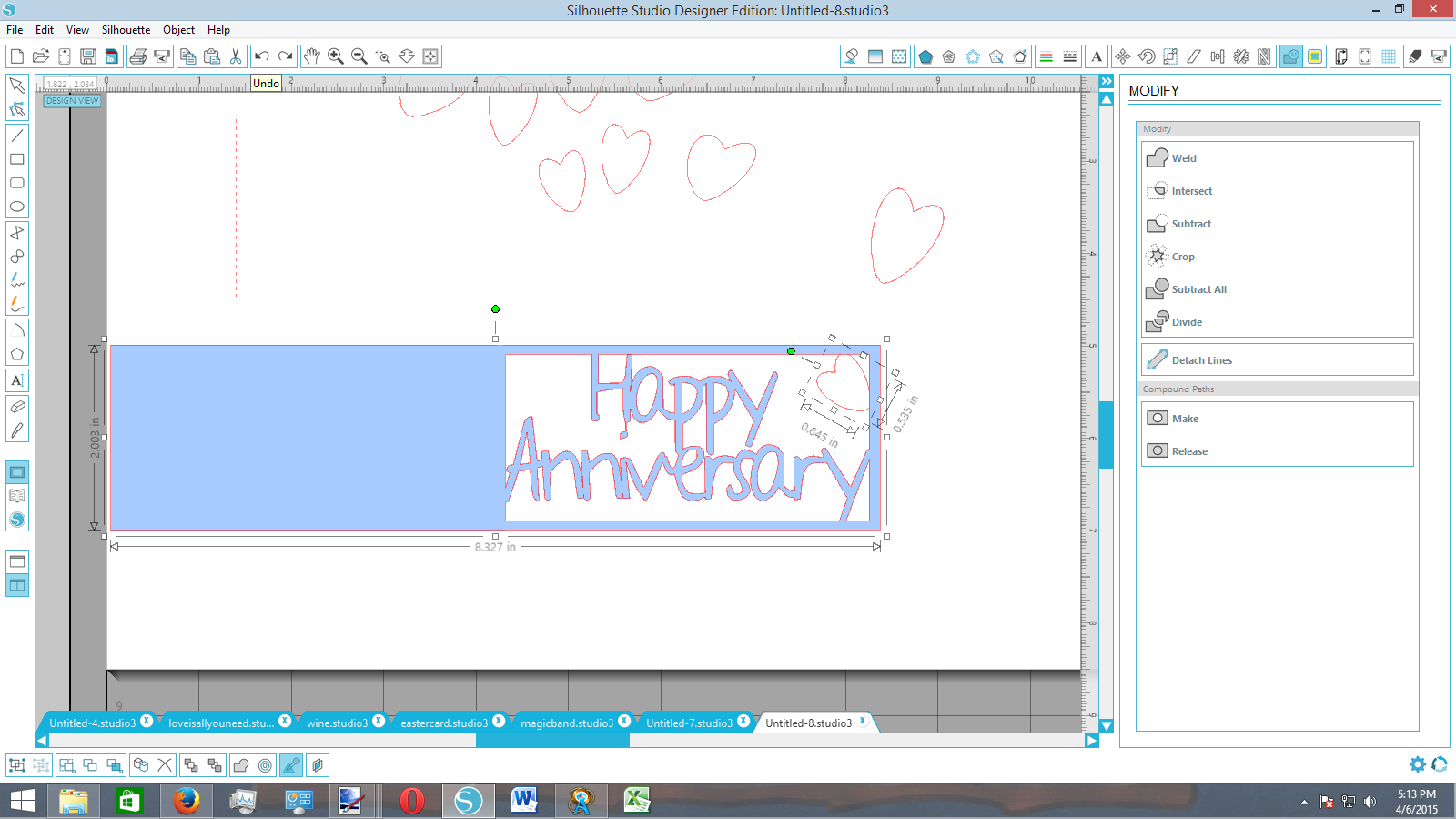Open the File menu

coord(15,30)
